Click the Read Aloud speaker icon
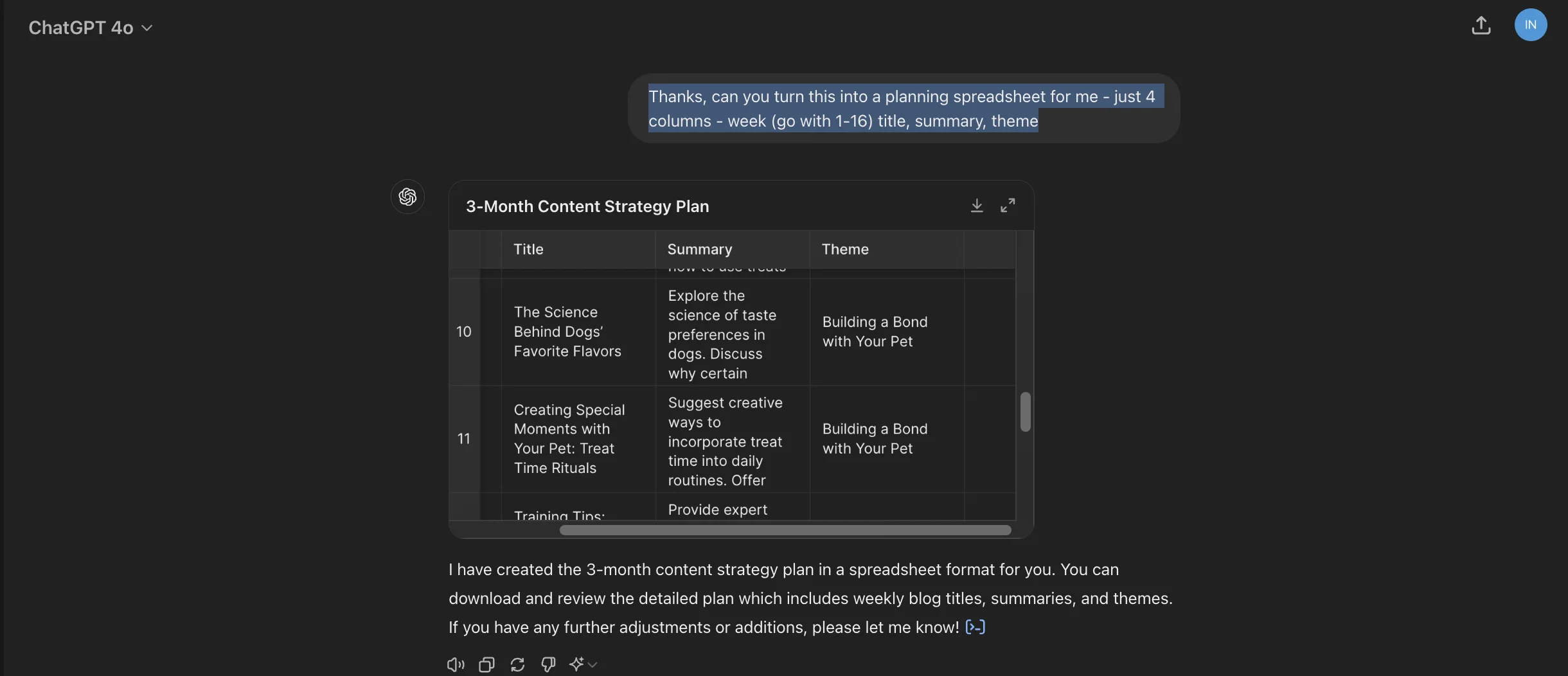Screen dimensions: 1568x676 coord(456,664)
